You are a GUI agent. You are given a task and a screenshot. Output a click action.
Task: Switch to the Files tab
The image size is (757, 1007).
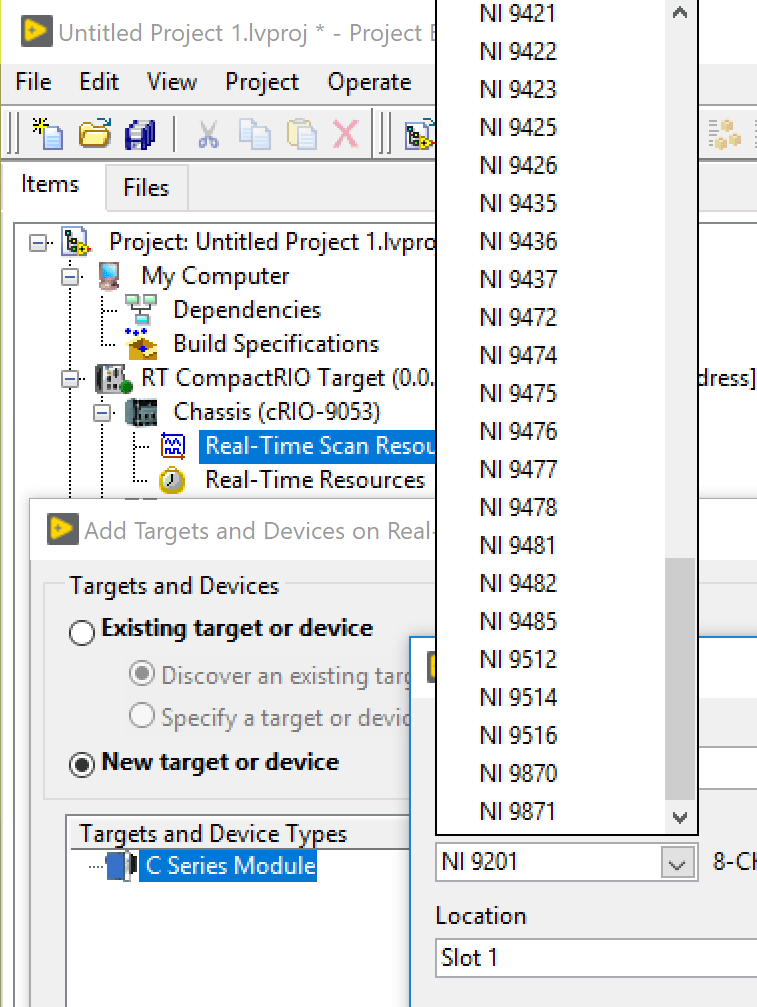coord(146,188)
